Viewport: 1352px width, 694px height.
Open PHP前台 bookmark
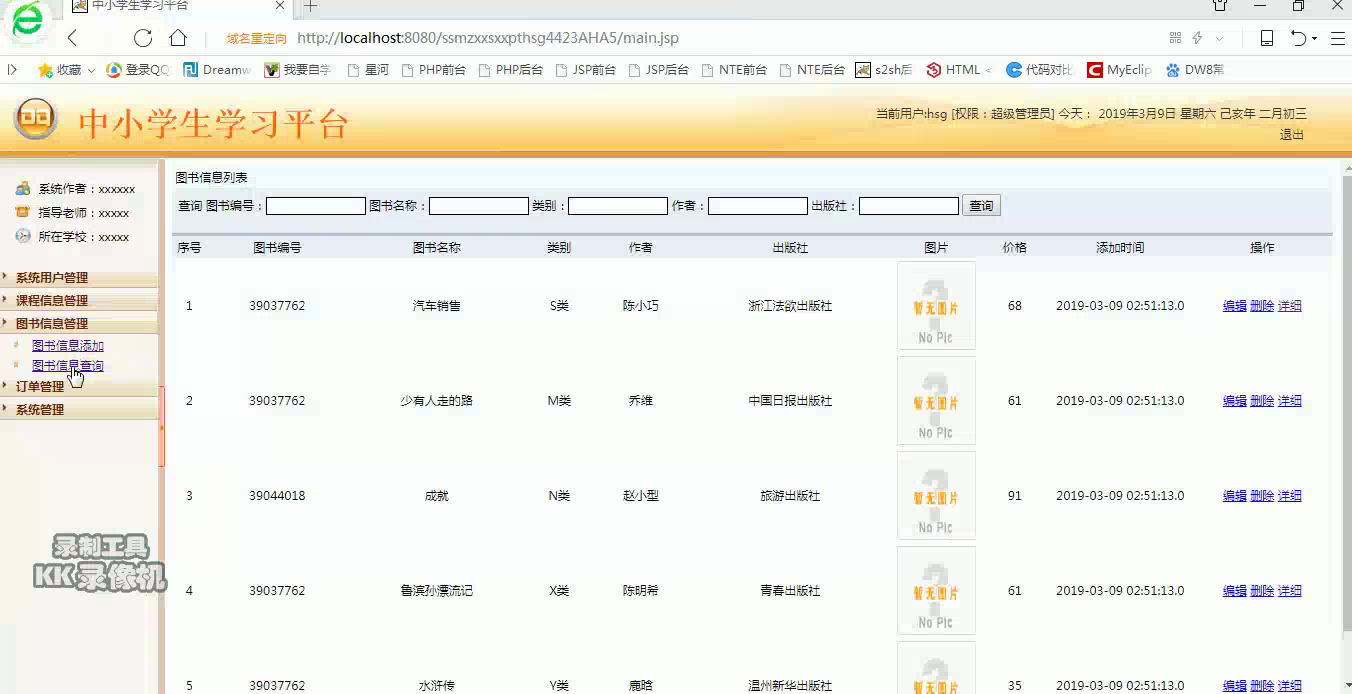[x=433, y=70]
